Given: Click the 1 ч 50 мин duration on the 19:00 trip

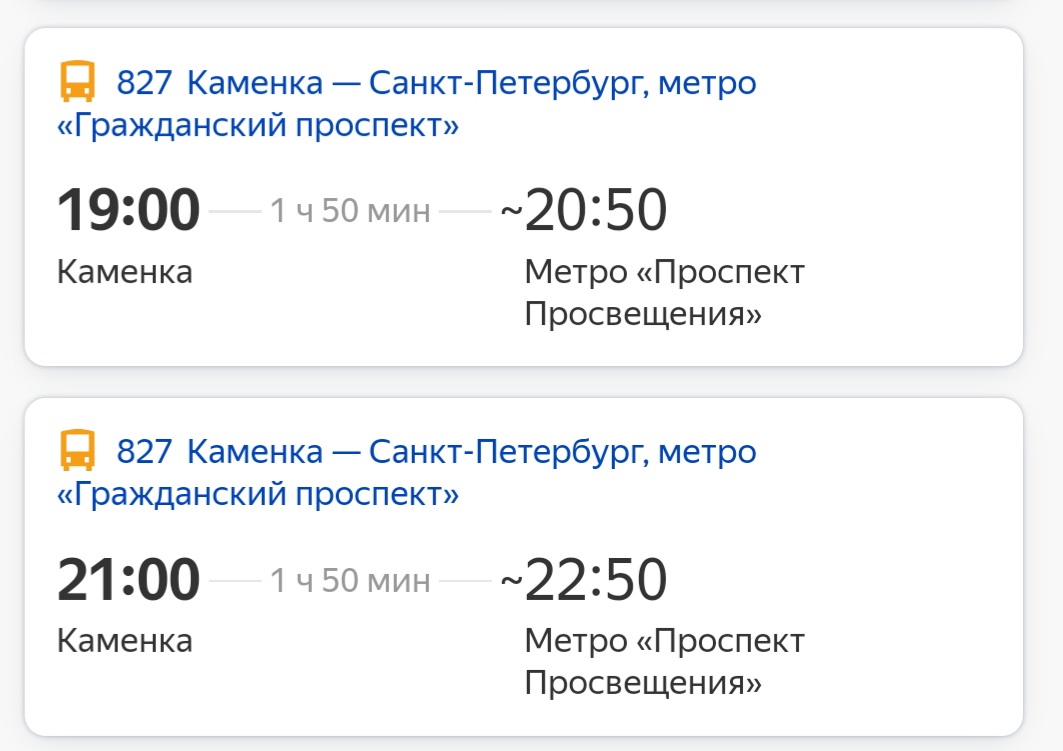Looking at the screenshot, I should tap(350, 212).
